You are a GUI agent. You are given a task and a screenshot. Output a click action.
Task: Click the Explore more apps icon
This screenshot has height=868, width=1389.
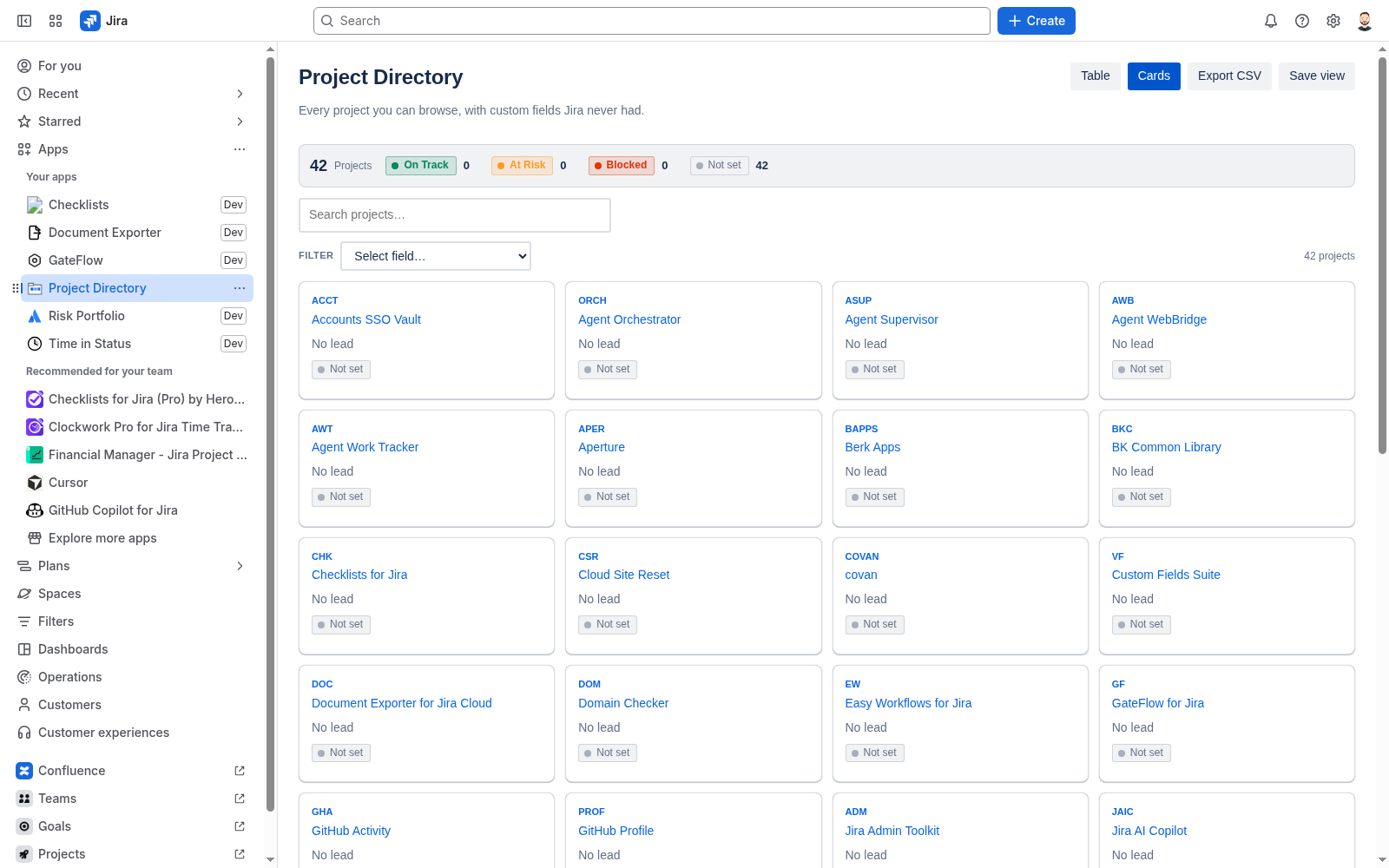point(35,538)
